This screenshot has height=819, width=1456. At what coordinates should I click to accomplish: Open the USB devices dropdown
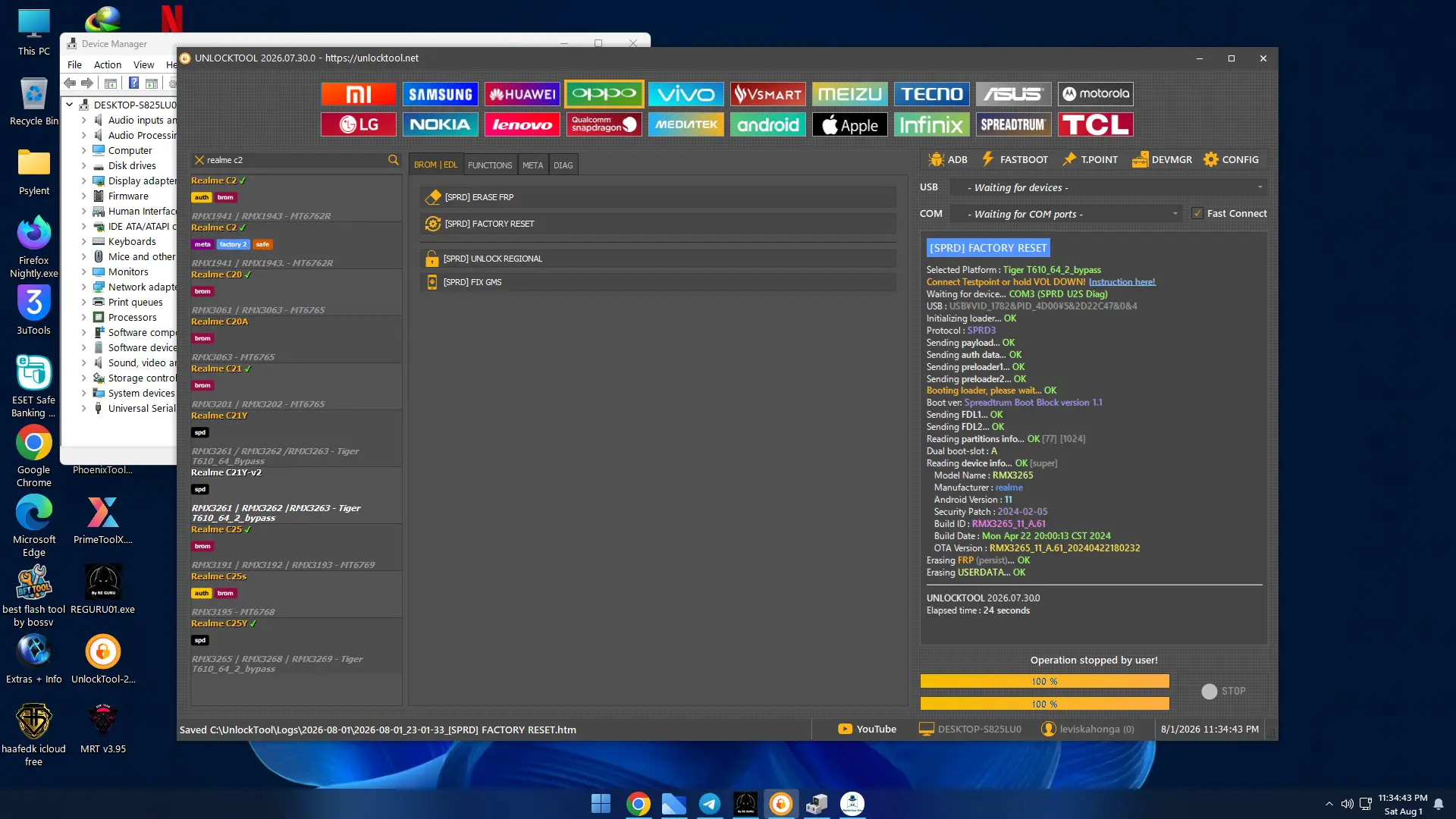click(x=1109, y=187)
